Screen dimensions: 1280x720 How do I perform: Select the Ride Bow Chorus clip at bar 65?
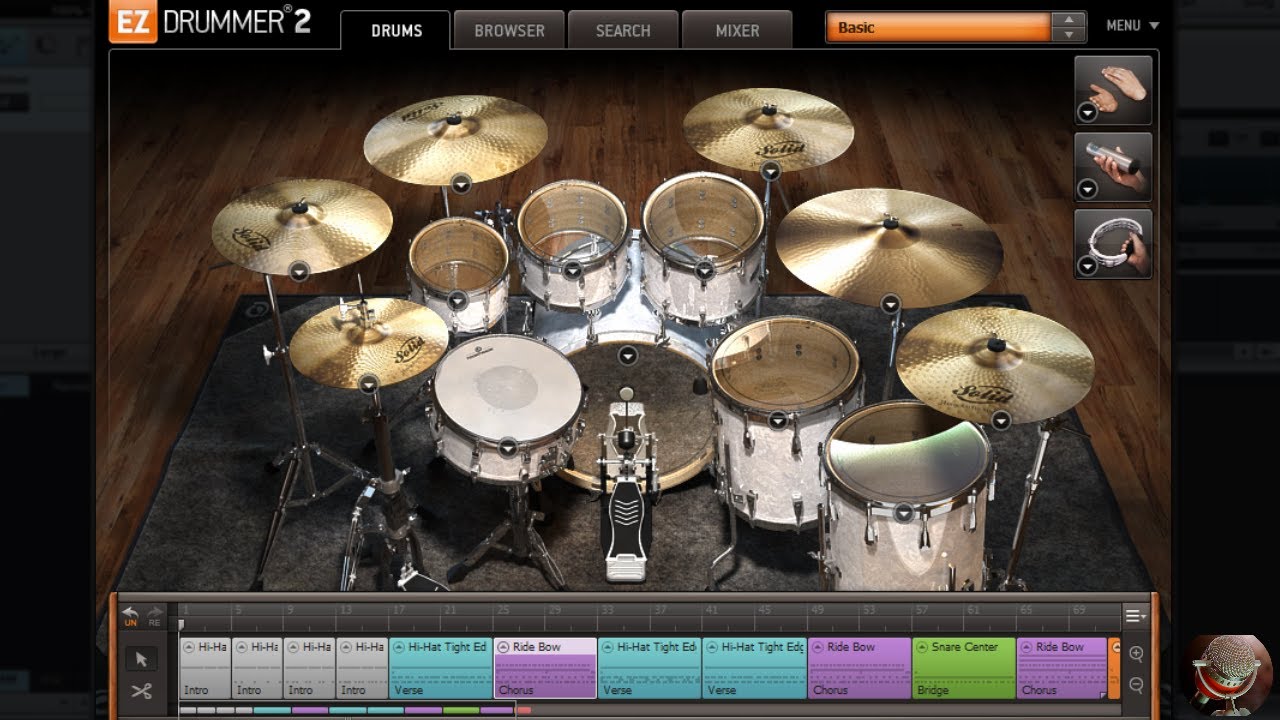click(1062, 668)
